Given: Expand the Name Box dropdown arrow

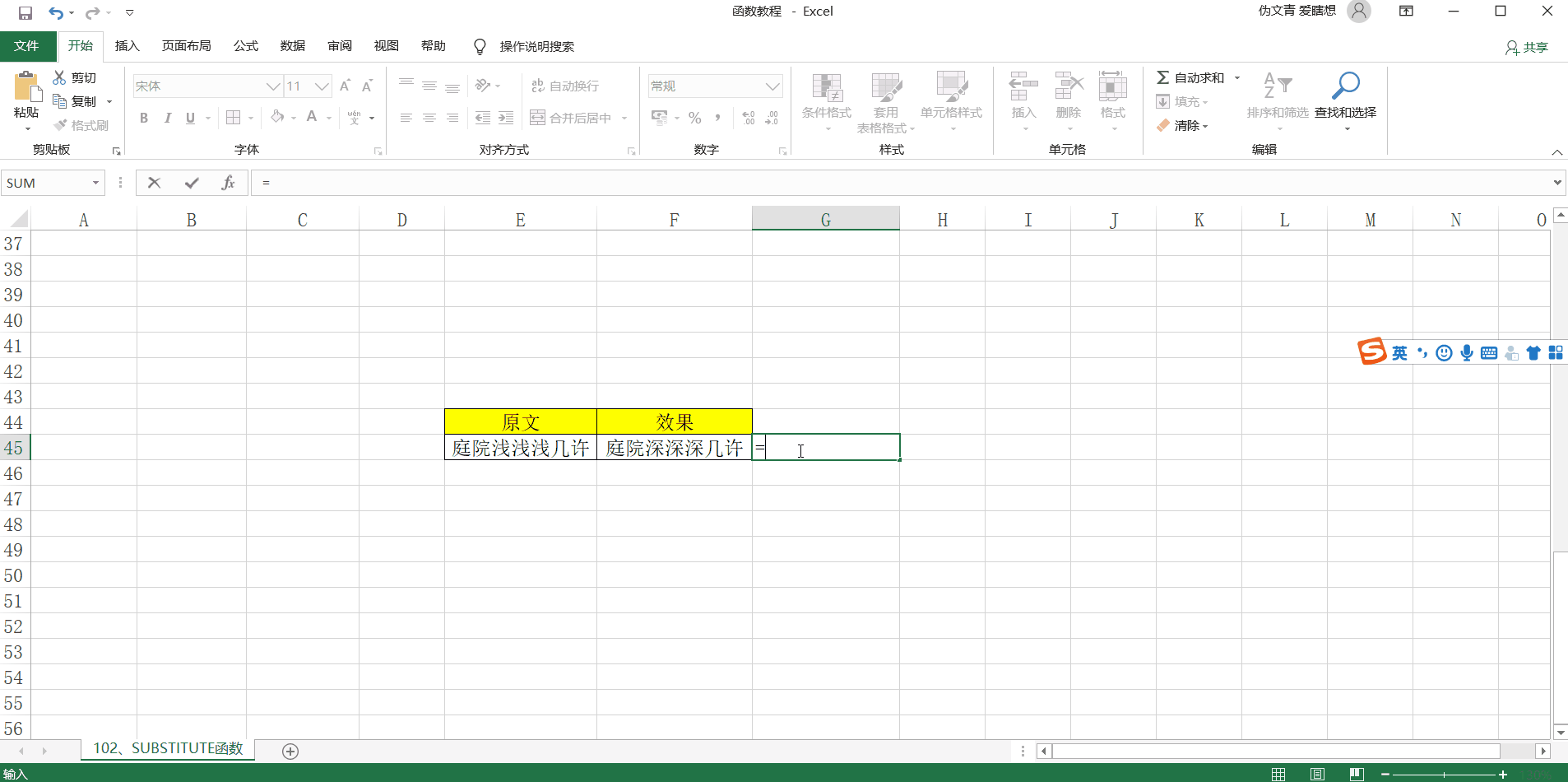Looking at the screenshot, I should [x=96, y=183].
